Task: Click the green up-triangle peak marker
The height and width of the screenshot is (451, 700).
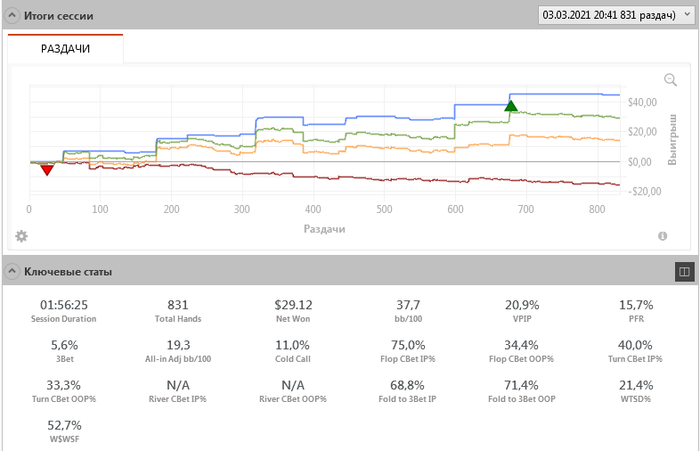Action: click(x=511, y=106)
